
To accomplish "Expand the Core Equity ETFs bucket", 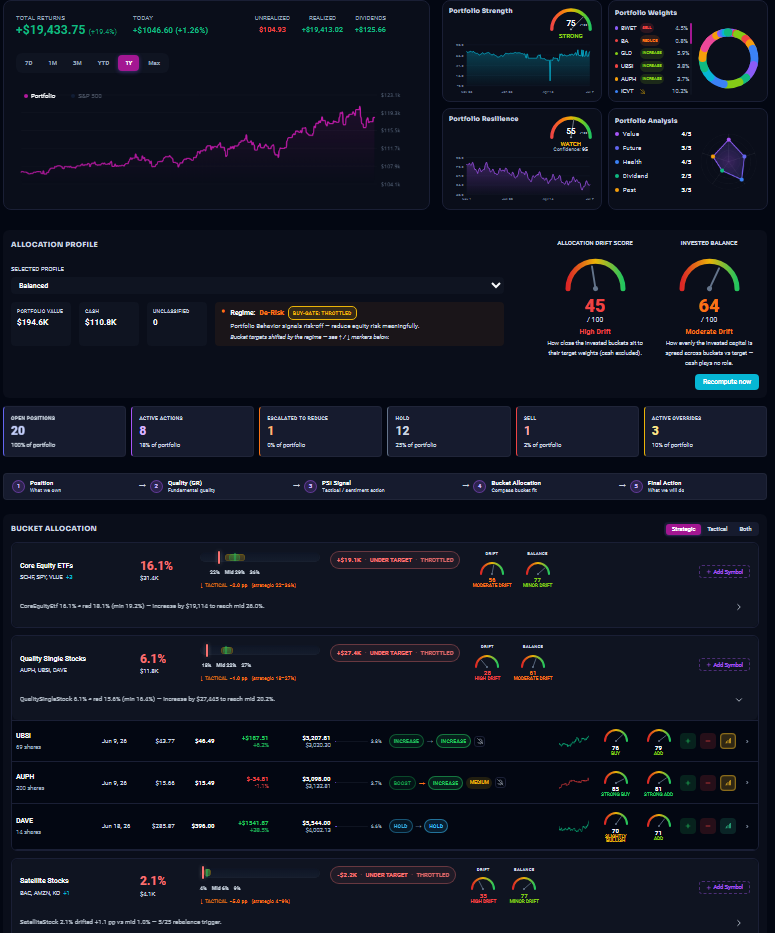I will point(739,607).
